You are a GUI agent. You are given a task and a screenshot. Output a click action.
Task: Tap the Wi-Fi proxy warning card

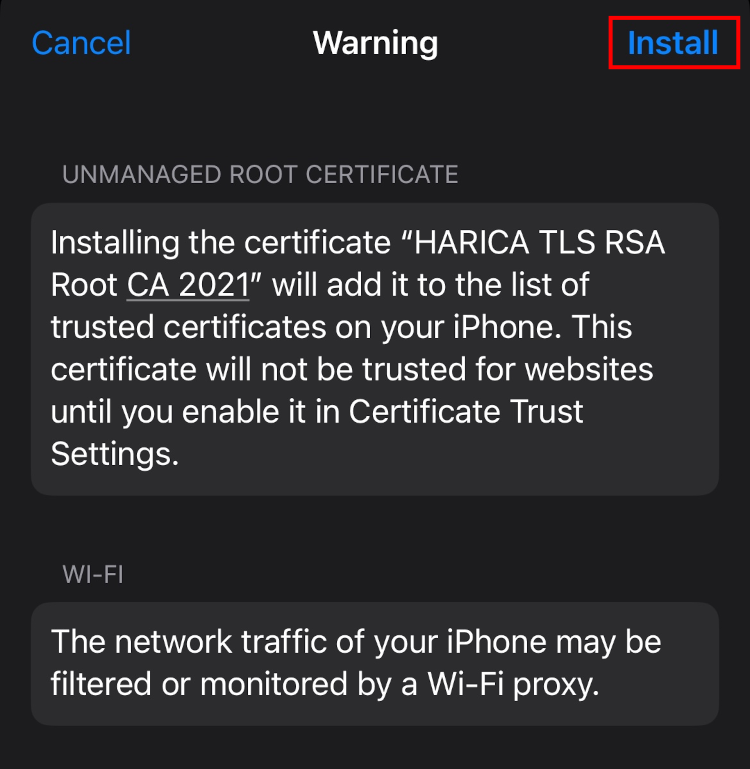[x=375, y=664]
